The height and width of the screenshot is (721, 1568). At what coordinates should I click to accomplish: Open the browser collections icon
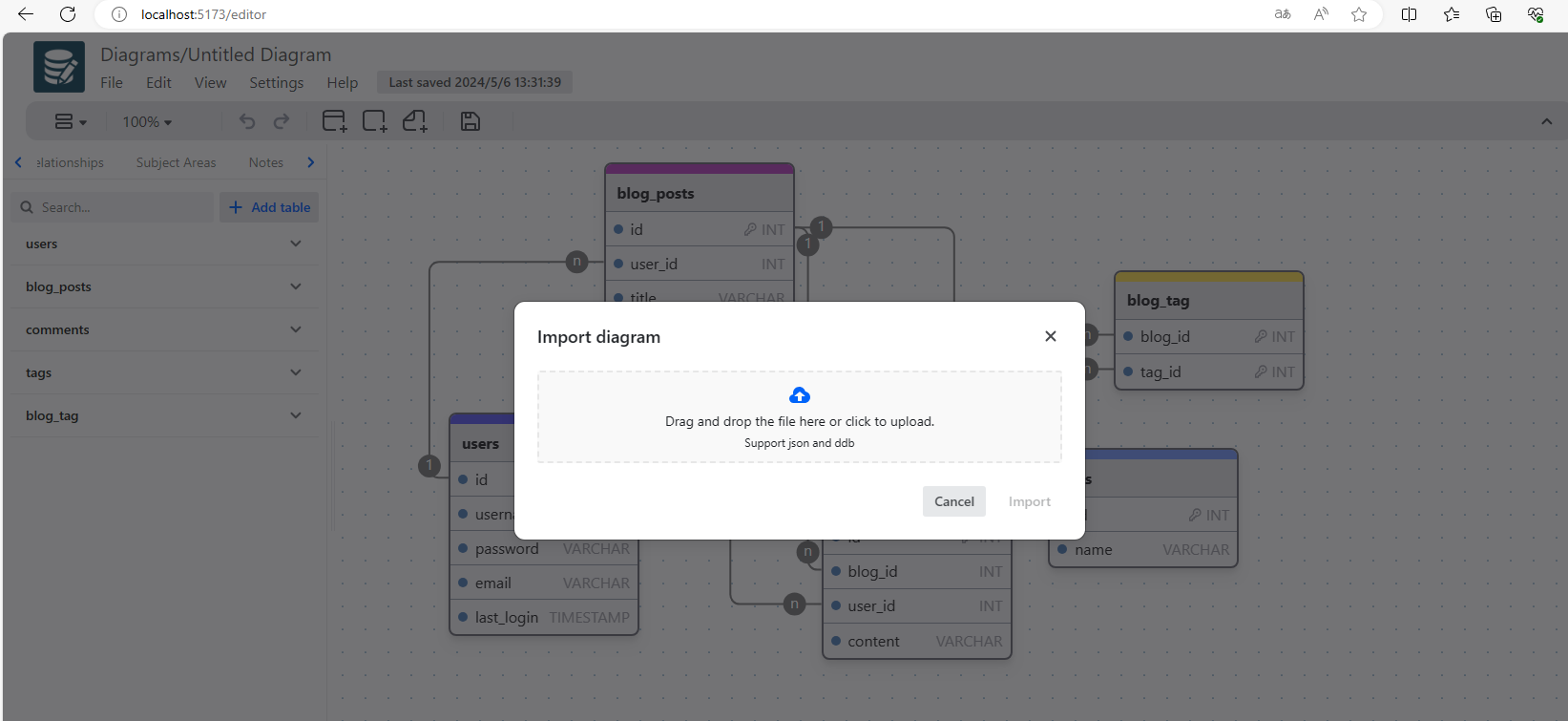[1494, 14]
